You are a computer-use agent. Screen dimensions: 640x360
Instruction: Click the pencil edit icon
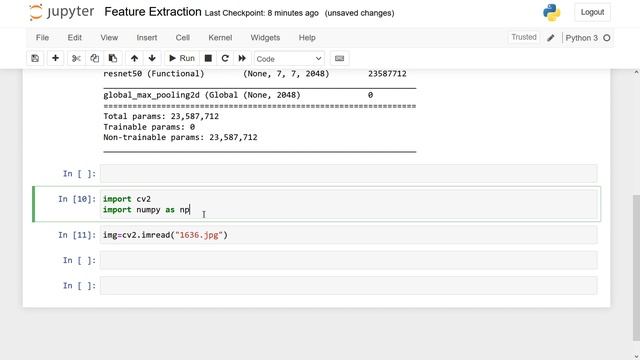coord(551,38)
